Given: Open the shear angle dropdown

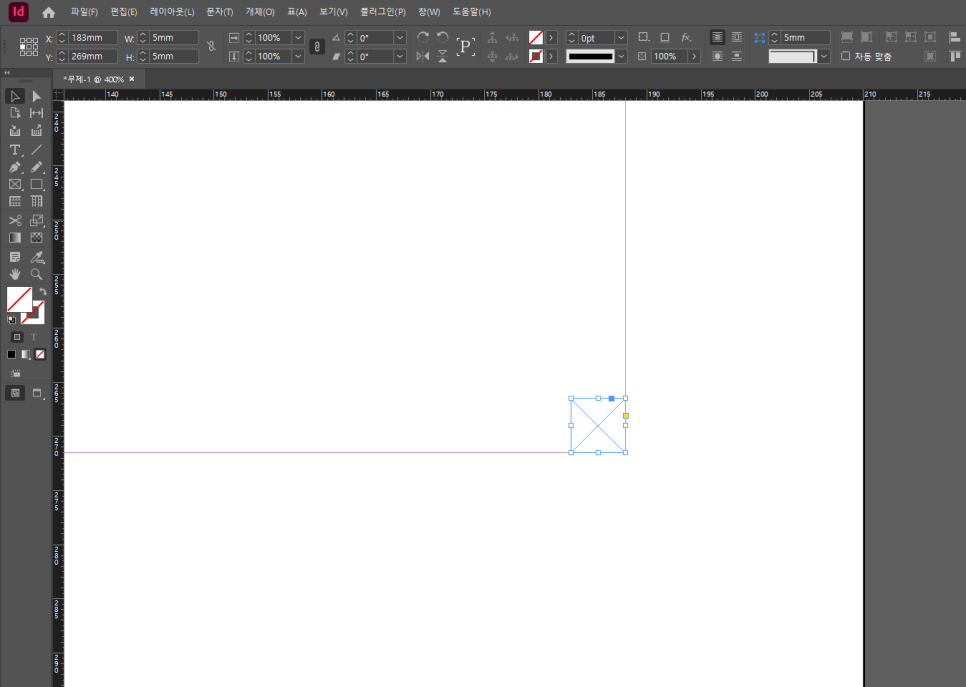Looking at the screenshot, I should click(x=399, y=56).
